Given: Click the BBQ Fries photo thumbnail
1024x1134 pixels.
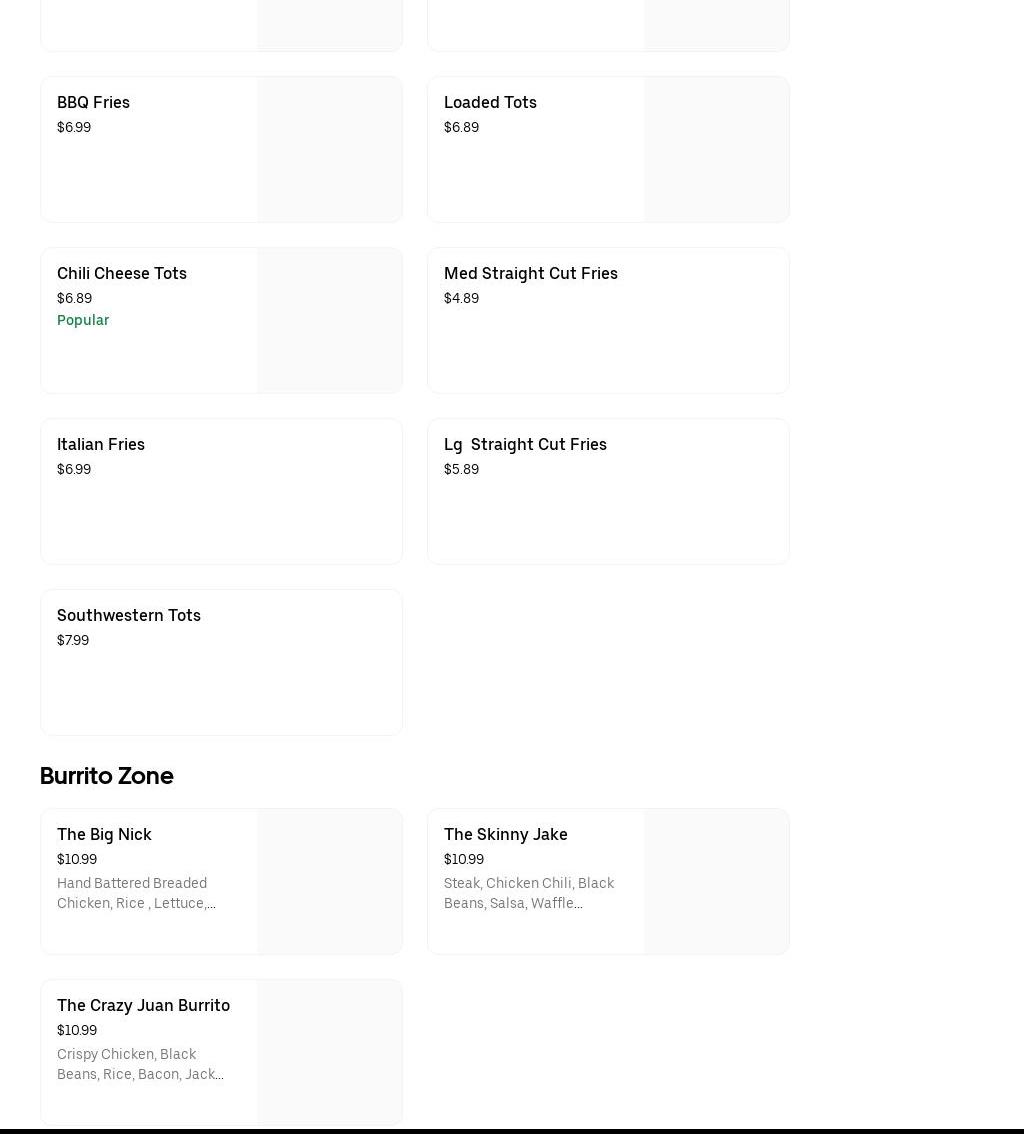Looking at the screenshot, I should click(329, 149).
